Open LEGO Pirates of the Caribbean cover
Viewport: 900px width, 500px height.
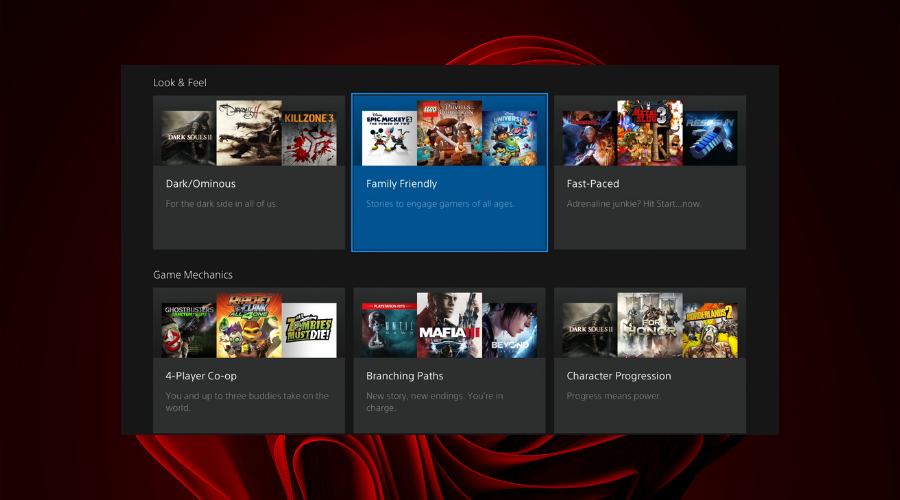pos(449,133)
